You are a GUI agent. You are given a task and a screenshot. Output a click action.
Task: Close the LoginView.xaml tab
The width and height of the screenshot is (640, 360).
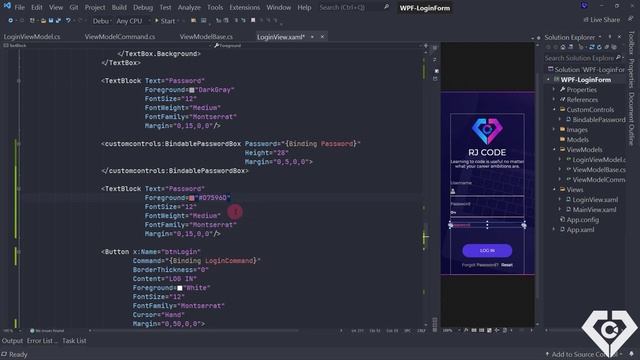[x=322, y=37]
